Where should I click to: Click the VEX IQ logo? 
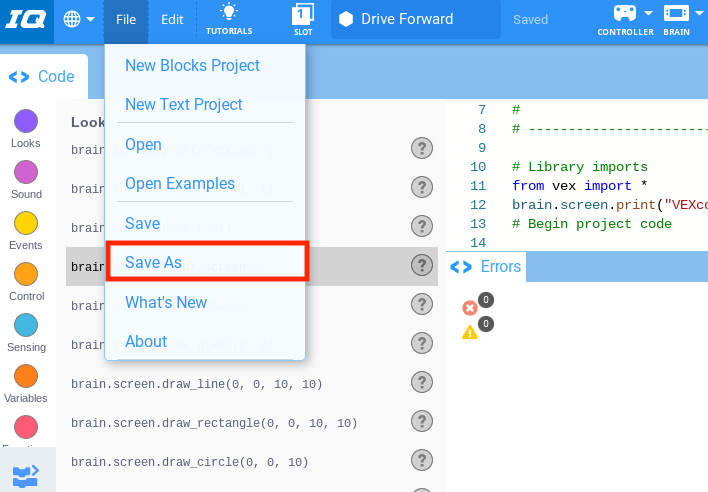(25, 19)
